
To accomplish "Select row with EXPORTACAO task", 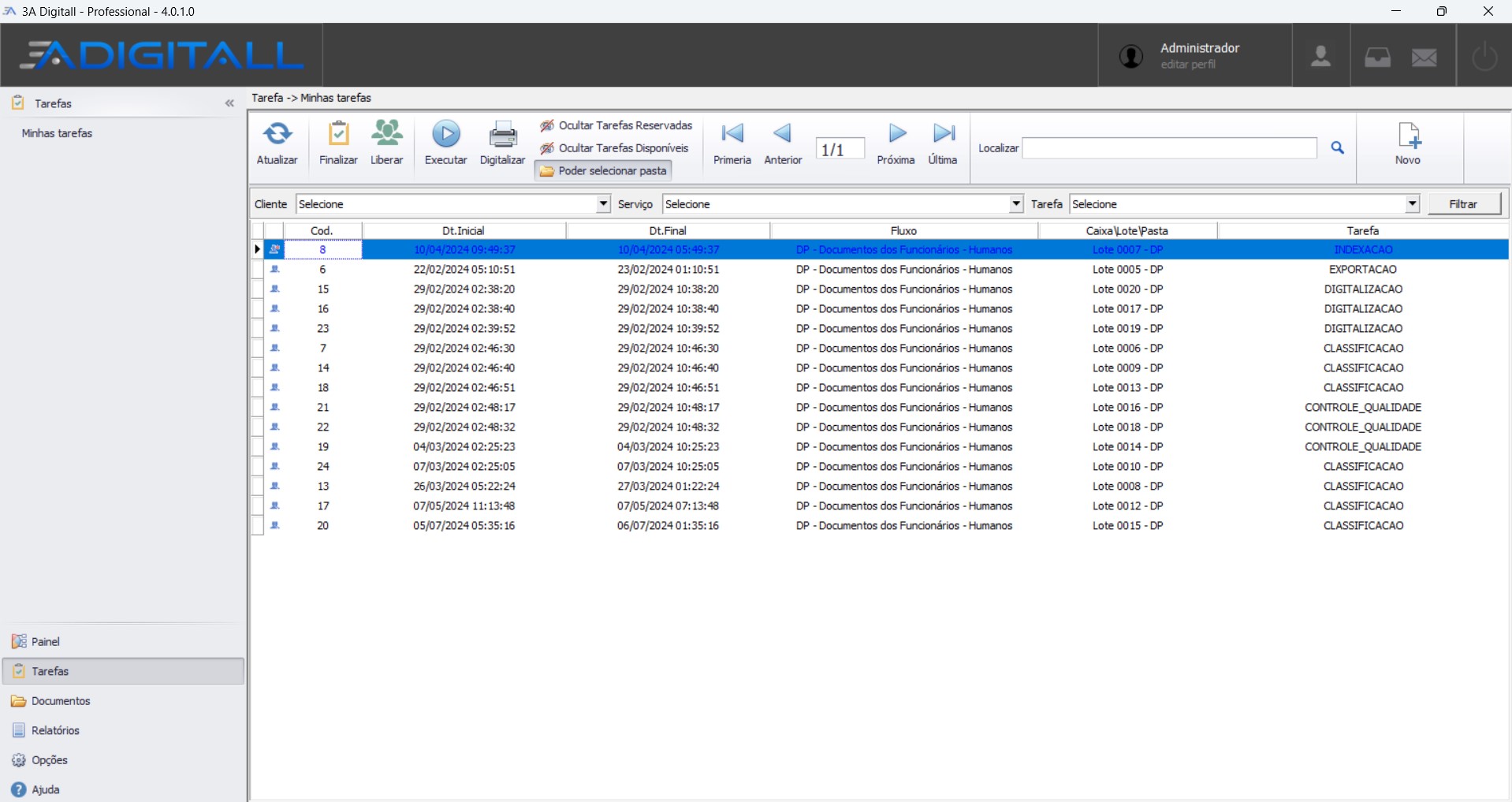I will click(881, 269).
